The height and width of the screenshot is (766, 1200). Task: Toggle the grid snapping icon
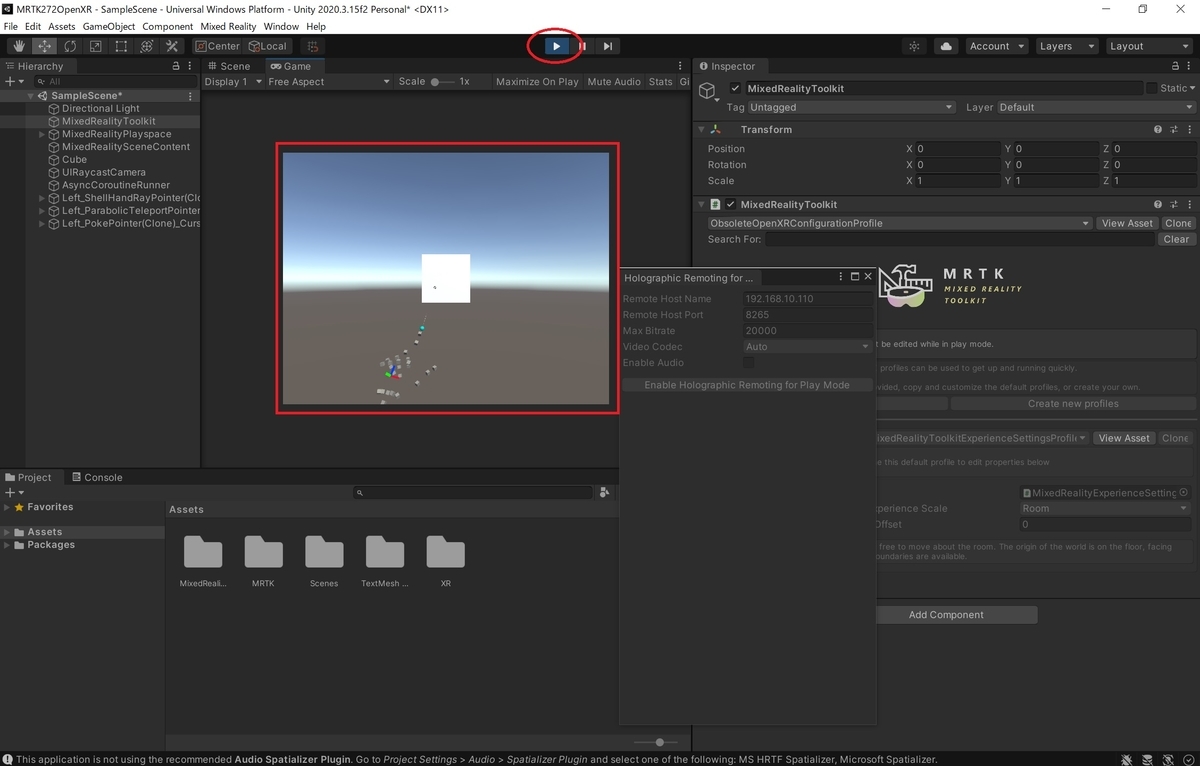coord(313,46)
